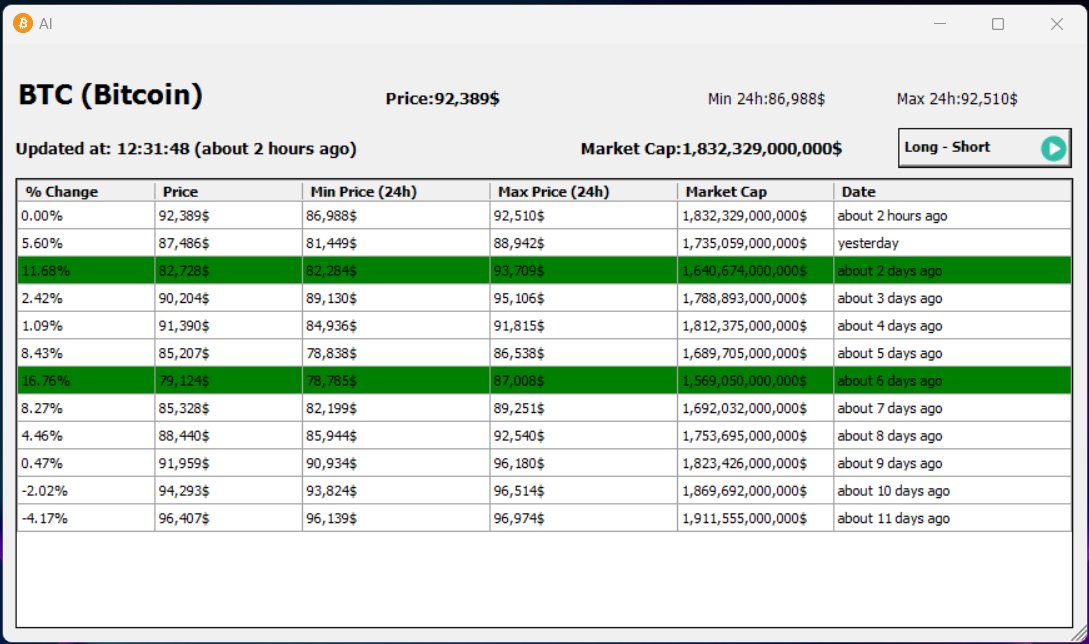Click the -4.17% change cell
Screen dimensions: 1089x644
(85, 518)
